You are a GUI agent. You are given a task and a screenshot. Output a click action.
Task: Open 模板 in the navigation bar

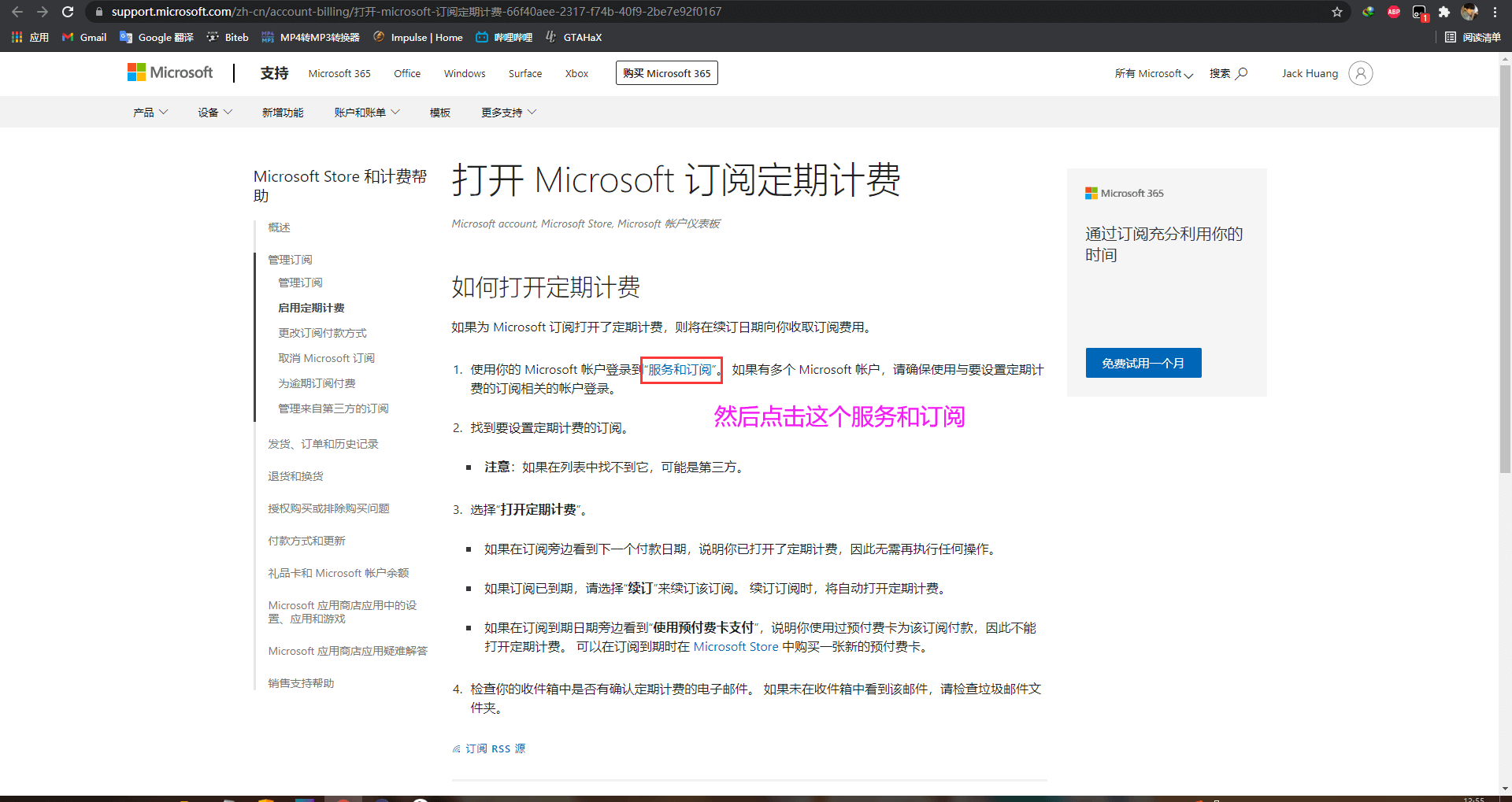[x=440, y=113]
